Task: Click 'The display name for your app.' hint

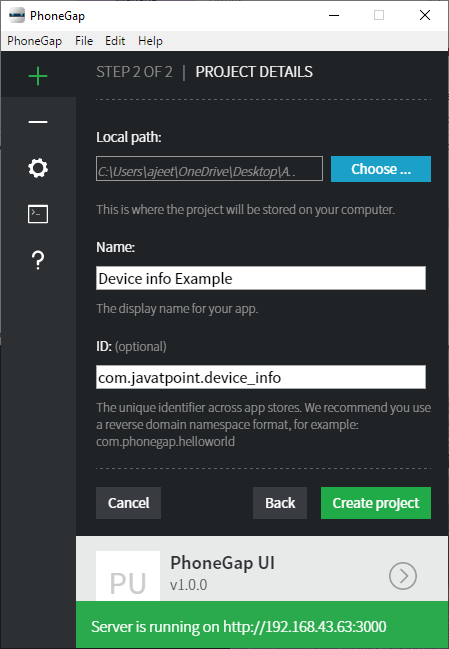Action: tap(177, 309)
